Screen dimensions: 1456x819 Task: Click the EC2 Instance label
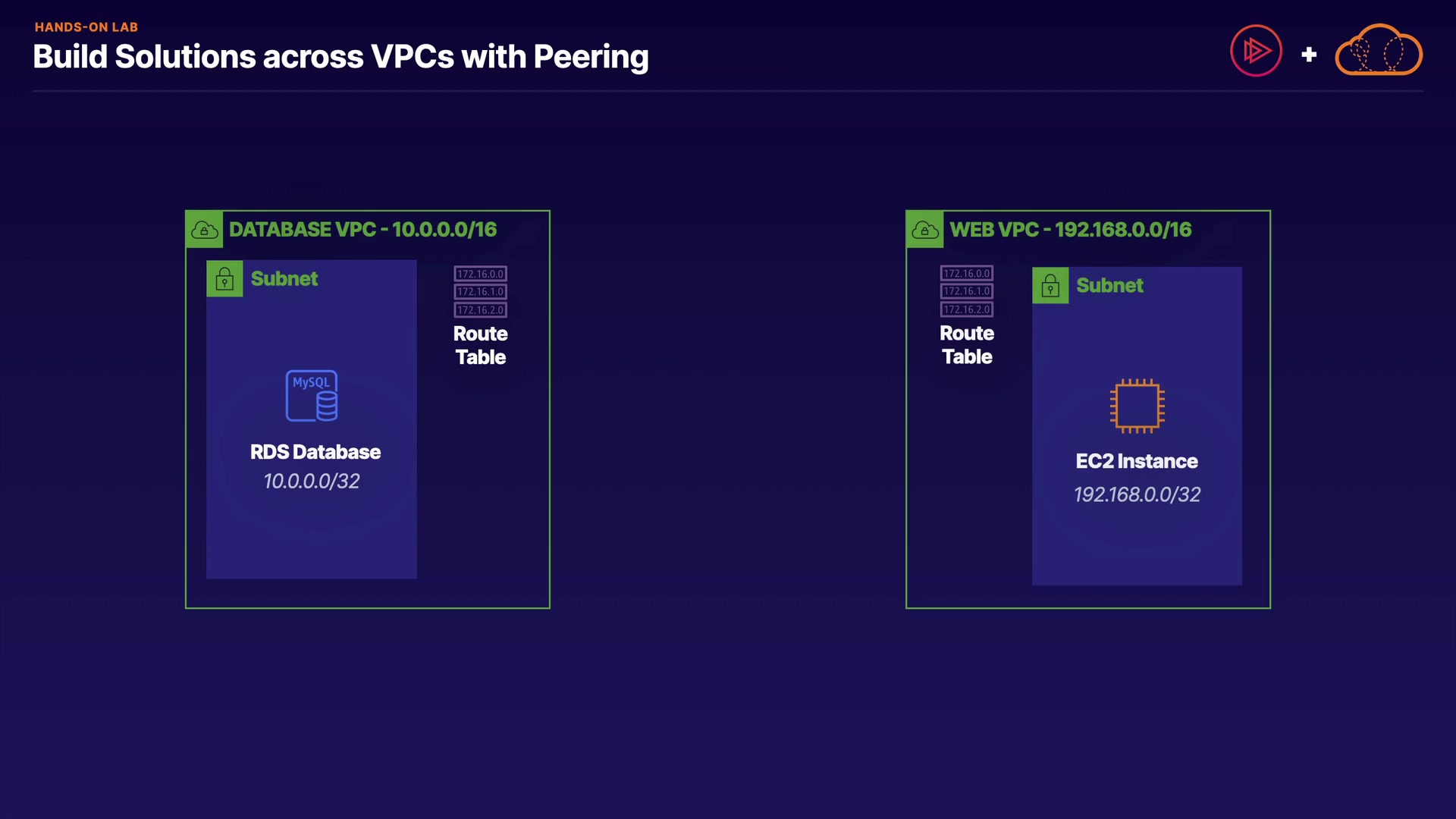pos(1137,461)
